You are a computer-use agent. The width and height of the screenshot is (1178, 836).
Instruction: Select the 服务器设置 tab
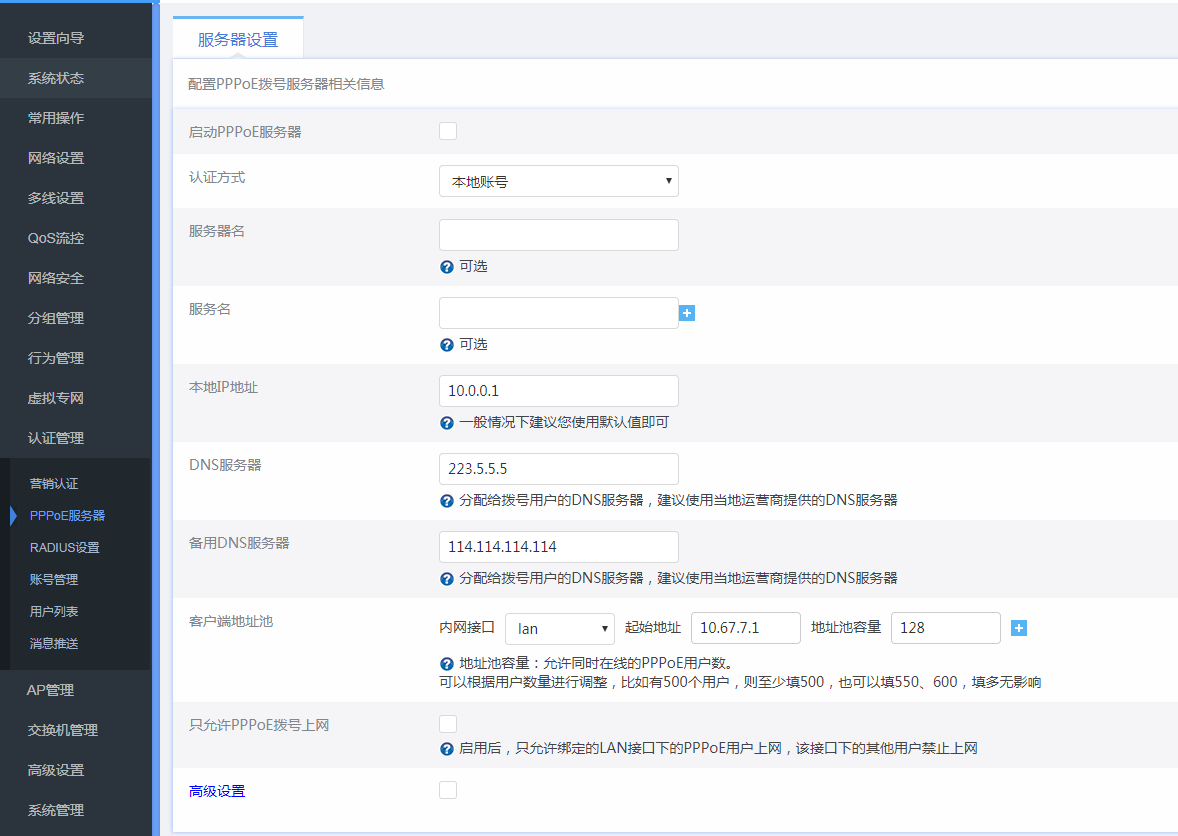238,40
